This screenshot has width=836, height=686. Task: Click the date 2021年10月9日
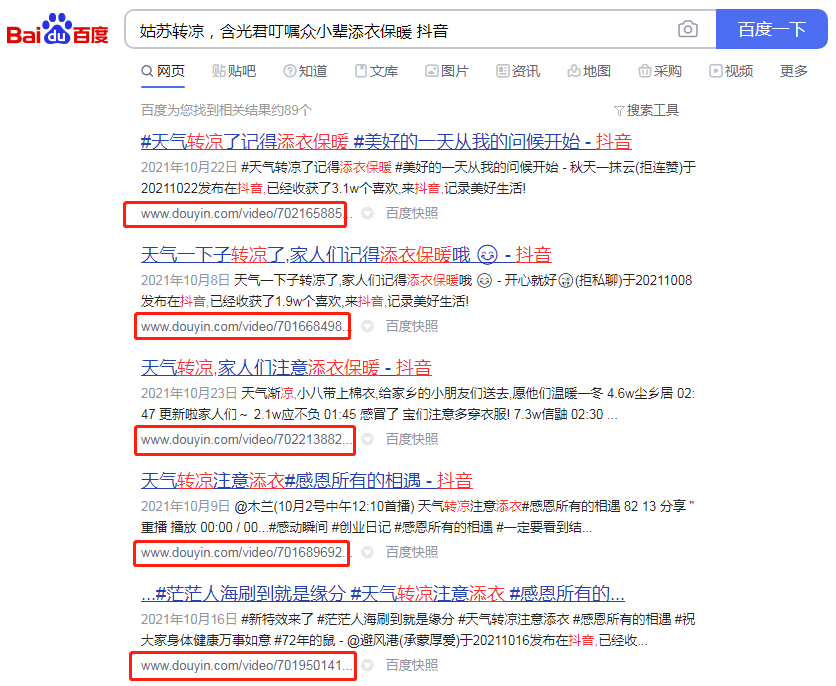[185, 506]
